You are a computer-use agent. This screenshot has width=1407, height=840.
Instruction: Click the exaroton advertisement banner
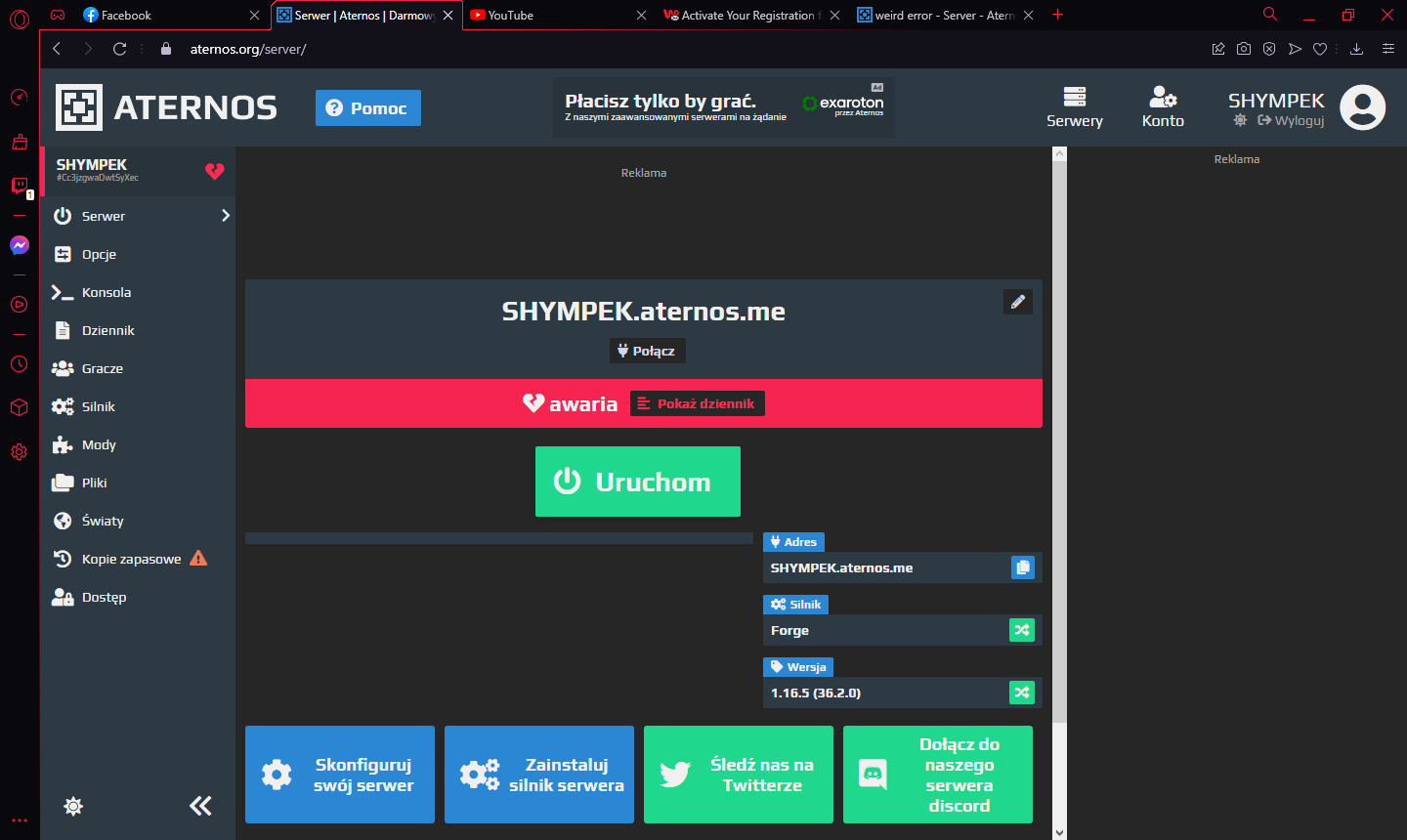pos(724,107)
